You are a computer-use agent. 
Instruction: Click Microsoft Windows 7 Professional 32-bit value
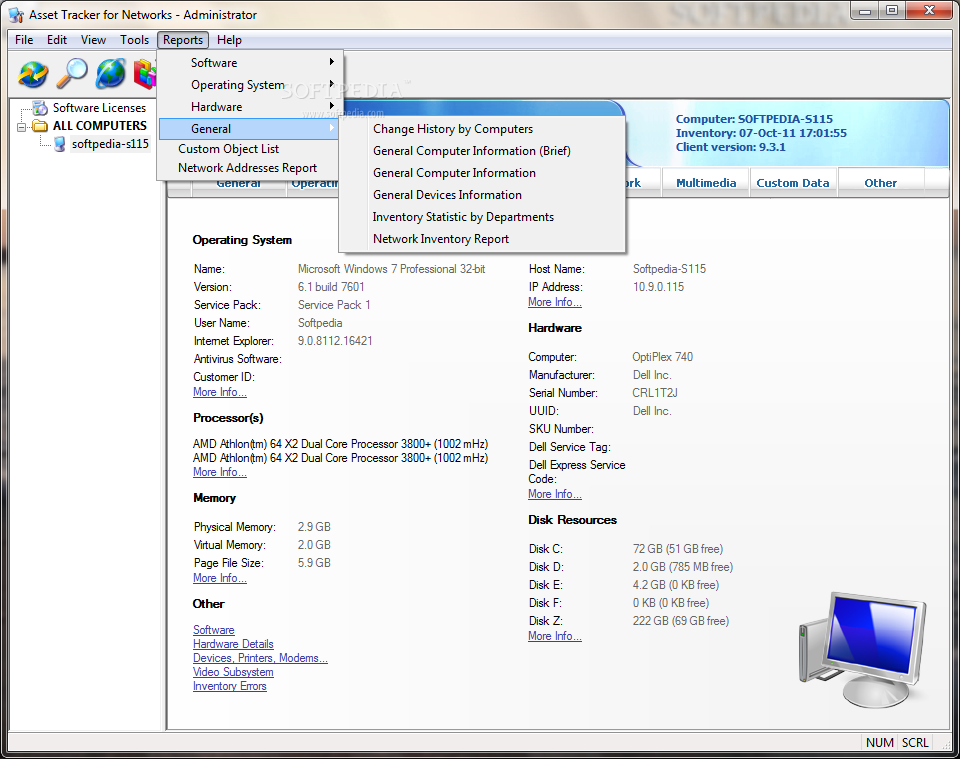391,269
